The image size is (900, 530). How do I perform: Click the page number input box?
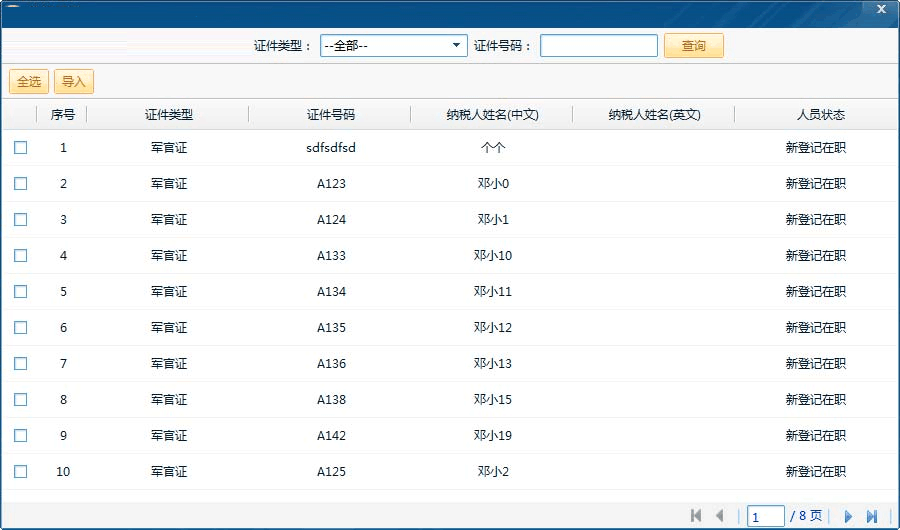pyautogui.click(x=765, y=516)
